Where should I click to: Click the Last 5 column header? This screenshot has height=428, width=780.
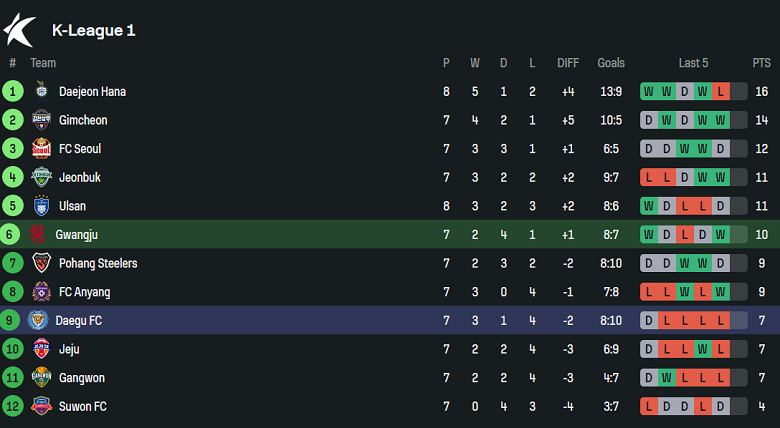pyautogui.click(x=693, y=63)
